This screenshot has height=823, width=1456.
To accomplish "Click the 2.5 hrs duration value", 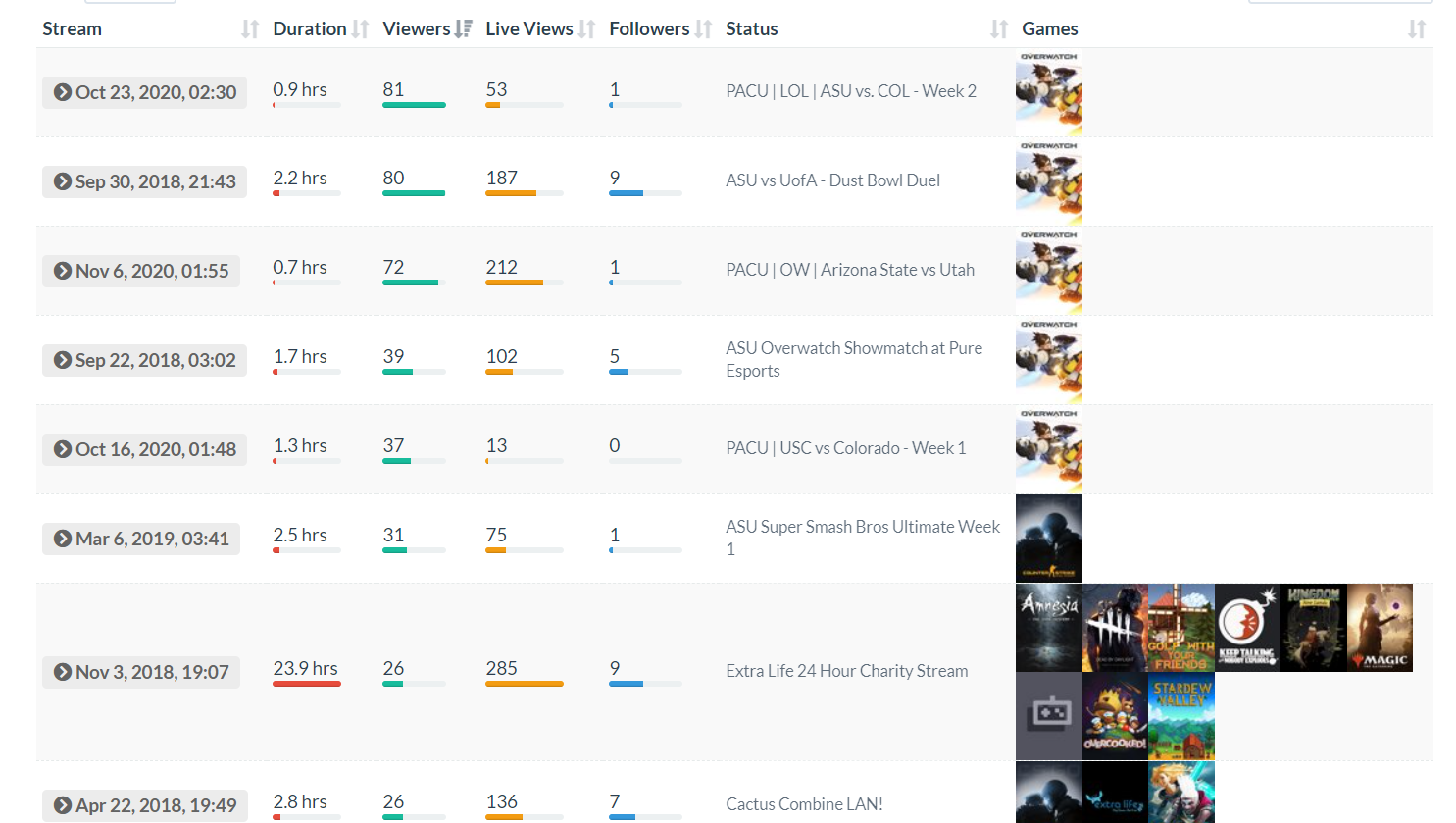I will [300, 535].
